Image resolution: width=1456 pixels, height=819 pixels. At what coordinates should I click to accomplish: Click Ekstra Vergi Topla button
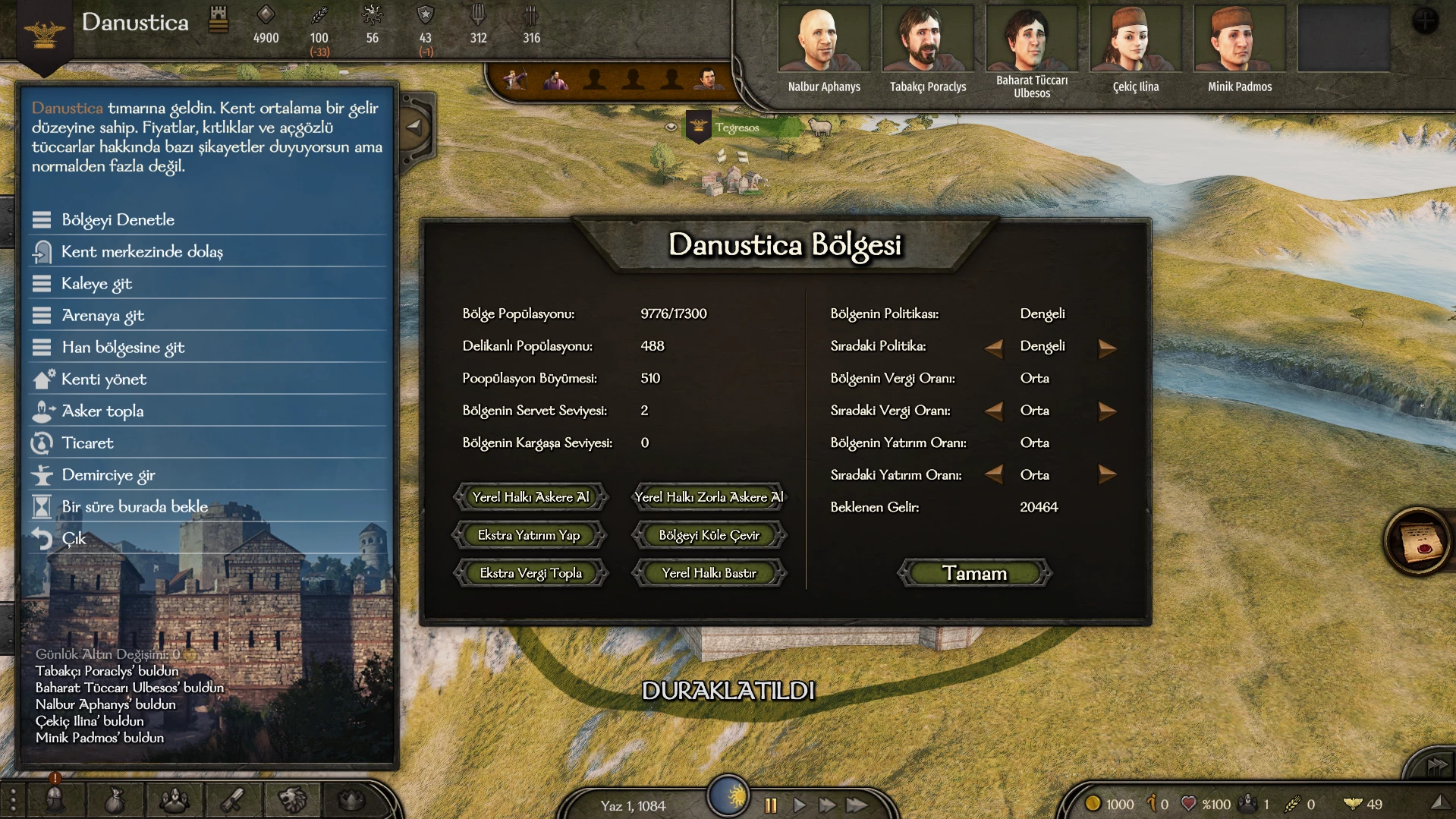click(x=530, y=573)
